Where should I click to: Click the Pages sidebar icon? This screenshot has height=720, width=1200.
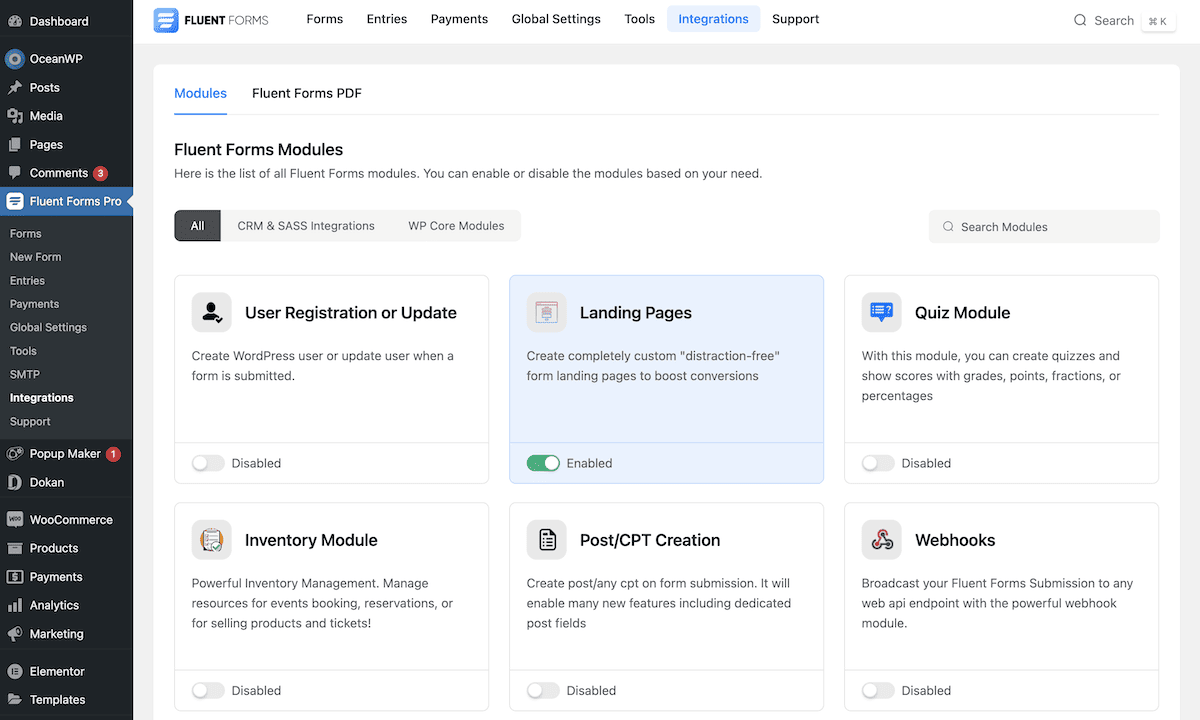[x=14, y=145]
